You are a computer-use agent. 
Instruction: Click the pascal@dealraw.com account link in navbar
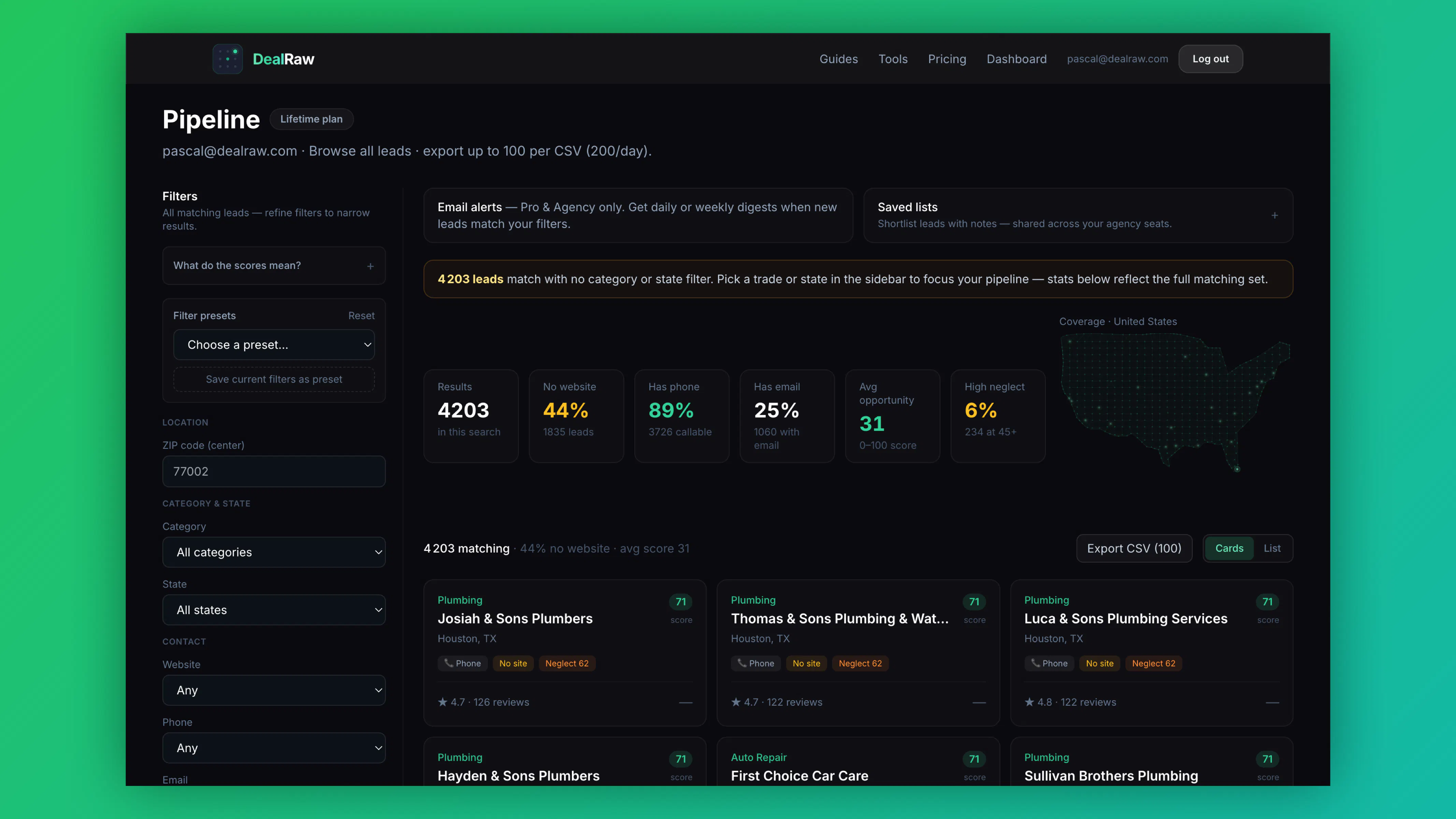coord(1117,59)
